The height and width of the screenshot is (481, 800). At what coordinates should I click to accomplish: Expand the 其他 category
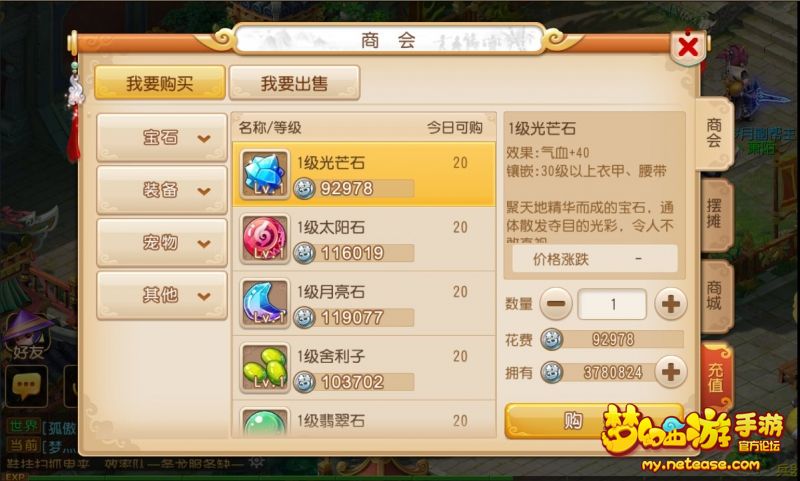[x=162, y=295]
